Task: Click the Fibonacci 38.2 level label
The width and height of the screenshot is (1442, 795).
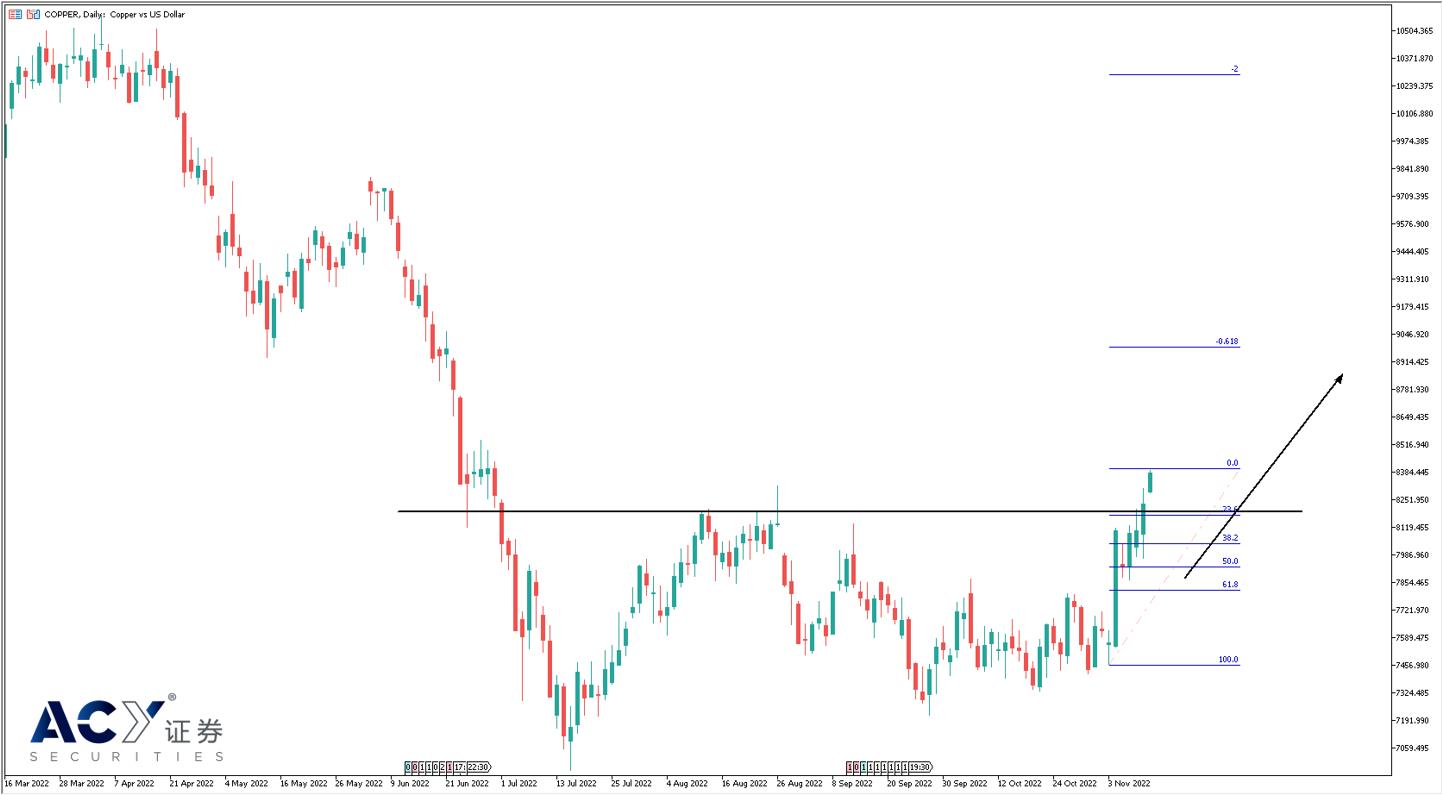Action: [1230, 538]
